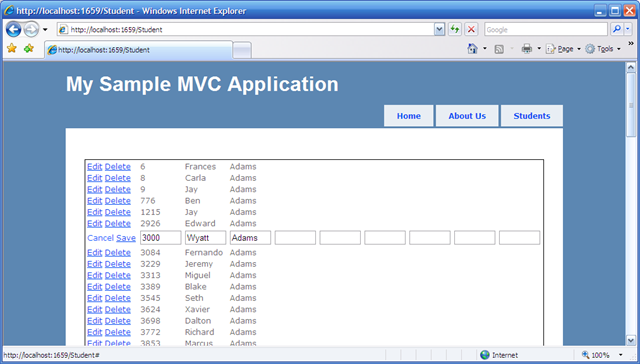640x364 pixels.
Task: Click the red Stop loading icon
Action: 471,29
